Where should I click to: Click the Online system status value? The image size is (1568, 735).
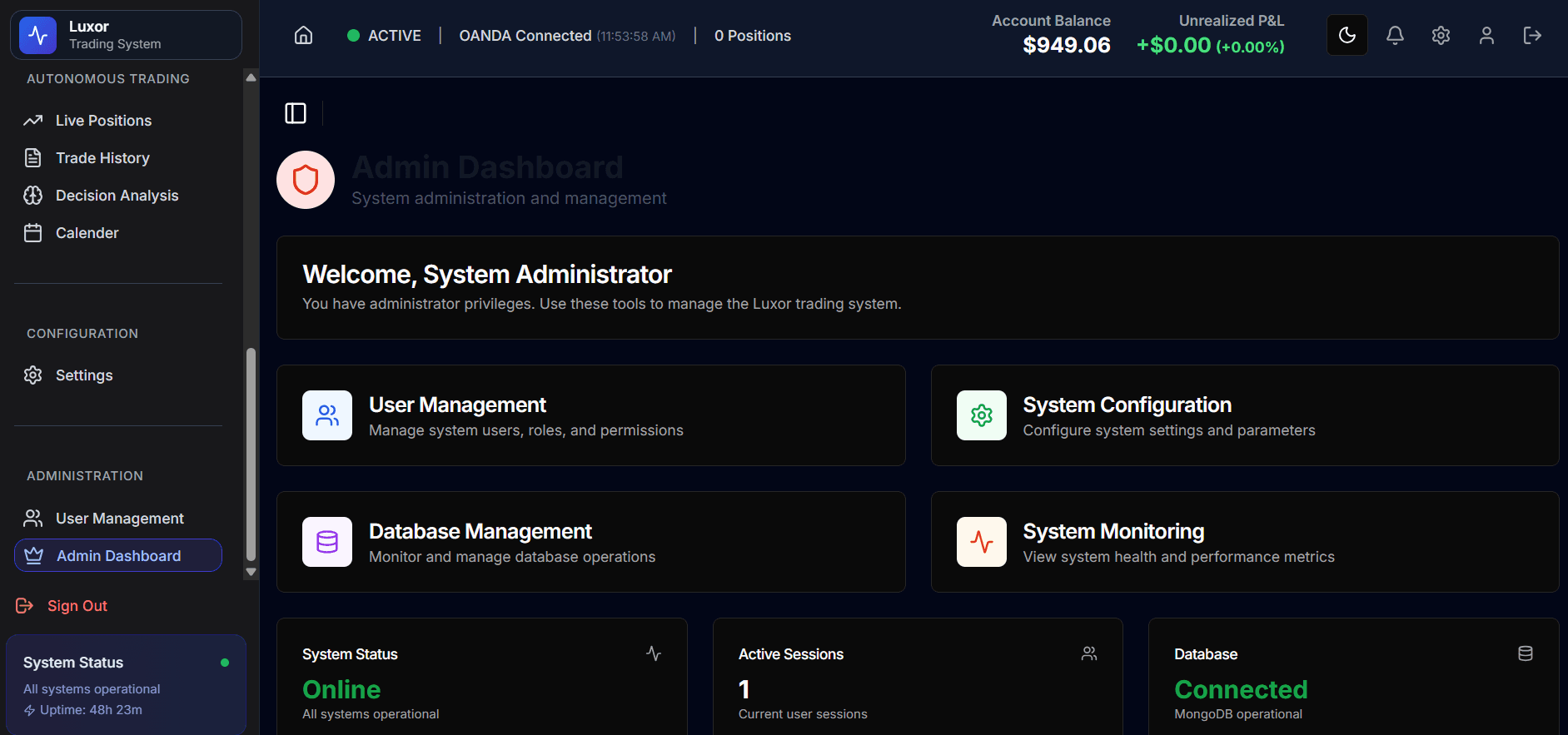coord(341,689)
